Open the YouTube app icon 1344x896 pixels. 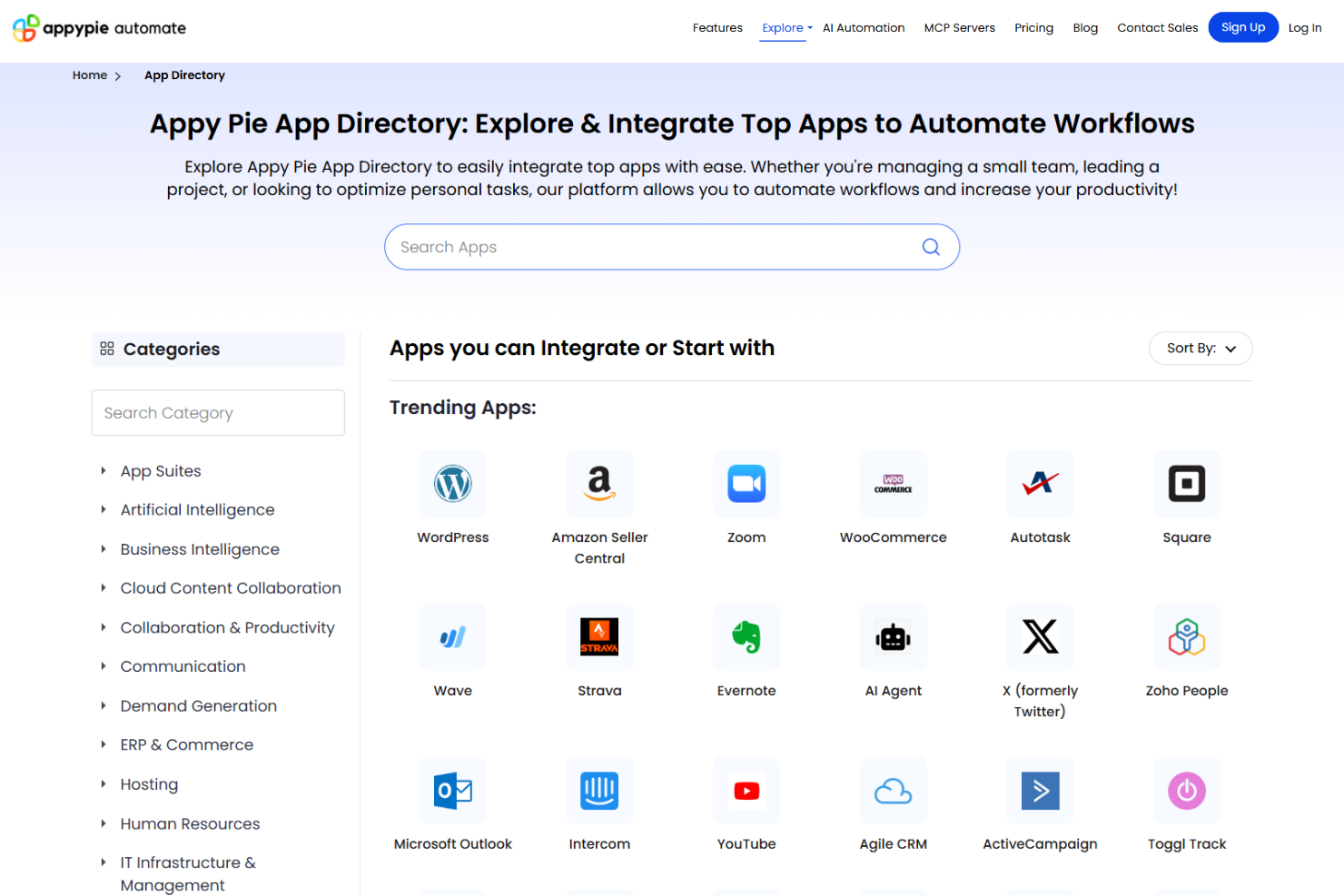point(746,791)
